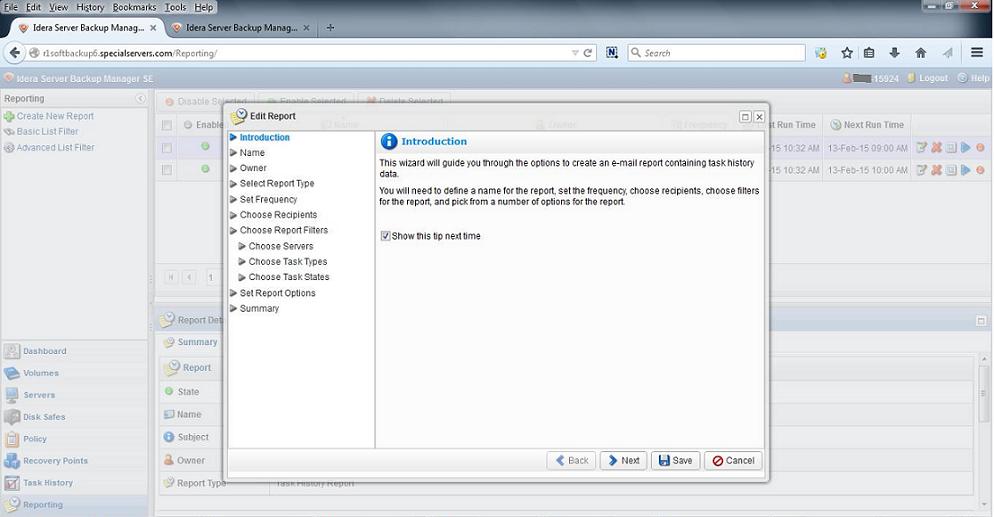This screenshot has height=517, width=994.
Task: Go to Set Report Options step
Action: tap(277, 293)
